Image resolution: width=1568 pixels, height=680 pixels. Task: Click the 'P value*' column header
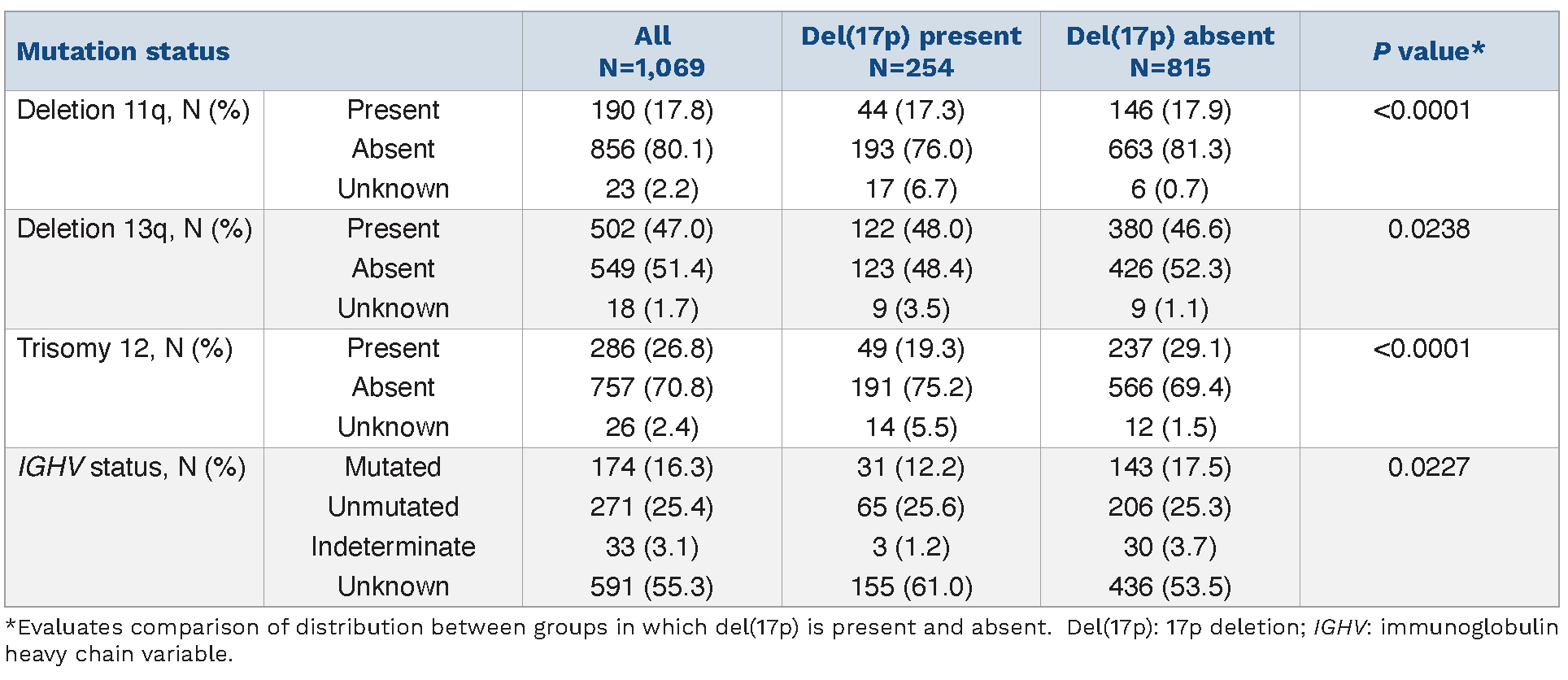pos(1428,51)
